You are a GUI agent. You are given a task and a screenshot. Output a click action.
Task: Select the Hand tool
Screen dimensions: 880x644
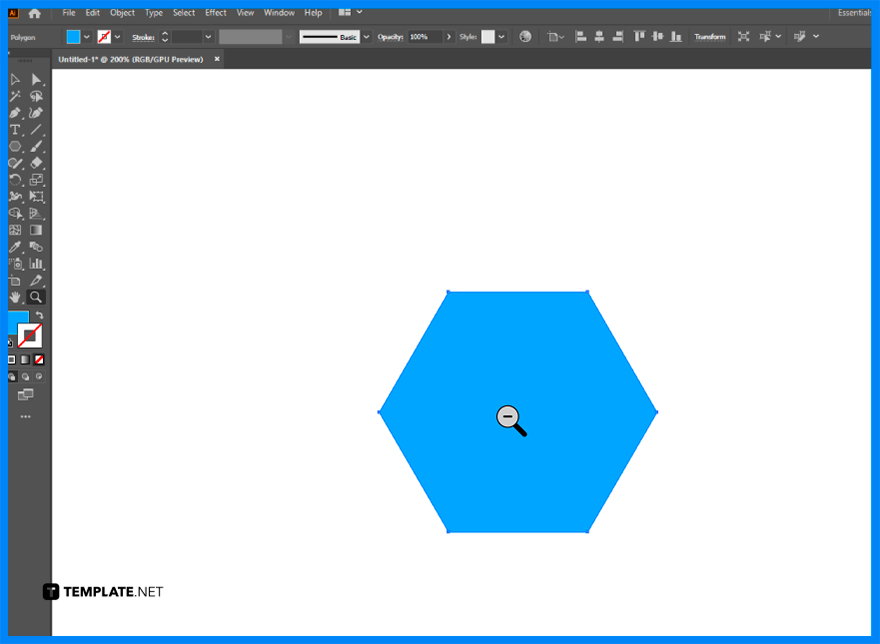[16, 296]
